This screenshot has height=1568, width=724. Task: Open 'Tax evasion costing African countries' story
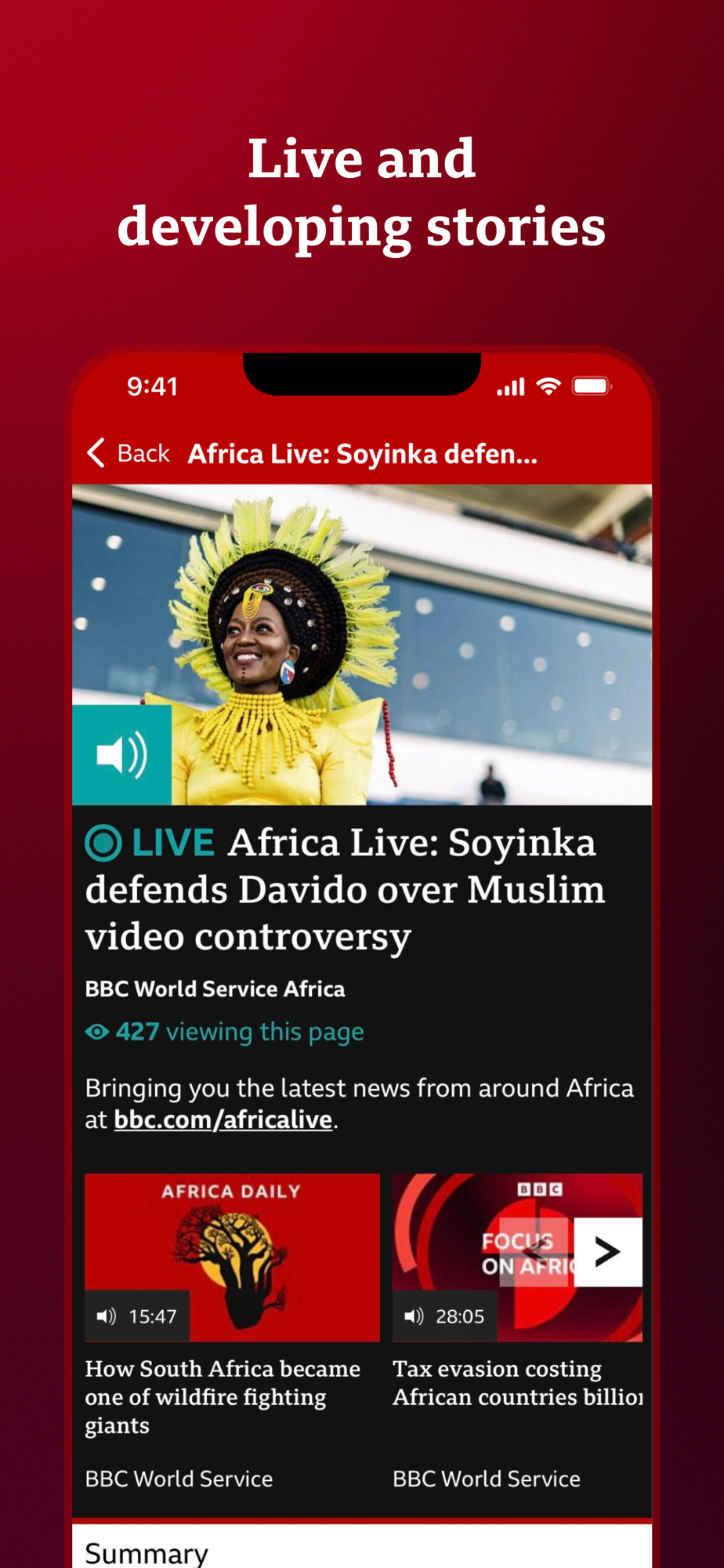[517, 1383]
